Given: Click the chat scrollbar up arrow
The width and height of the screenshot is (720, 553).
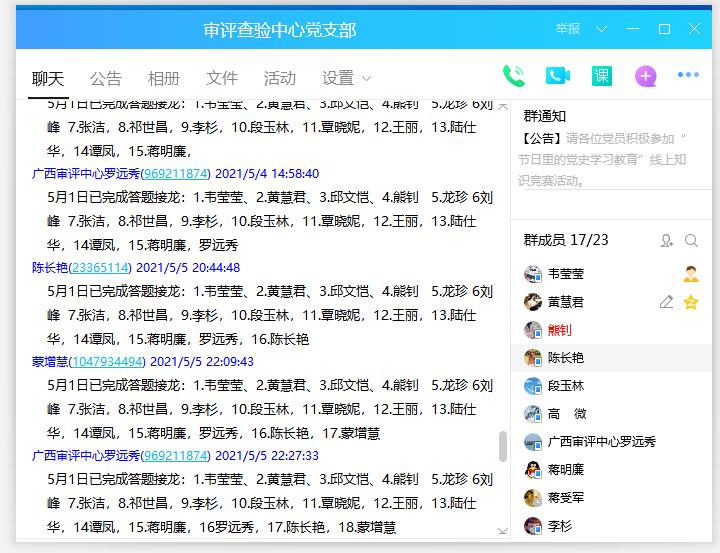Looking at the screenshot, I should (x=503, y=106).
